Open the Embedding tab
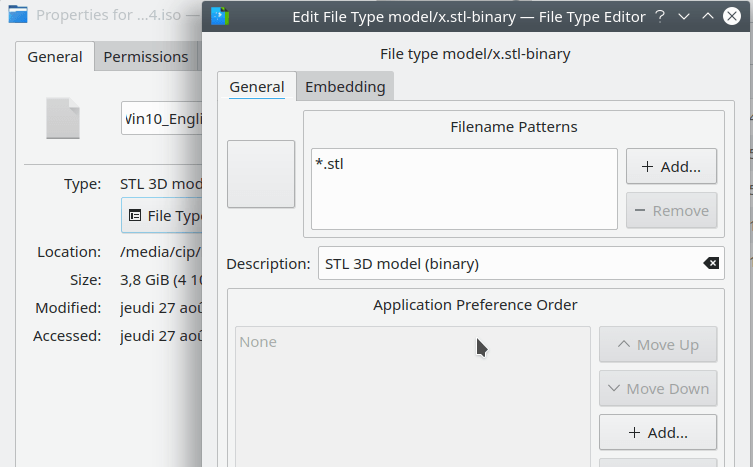Viewport: 753px width, 467px height. pos(345,87)
